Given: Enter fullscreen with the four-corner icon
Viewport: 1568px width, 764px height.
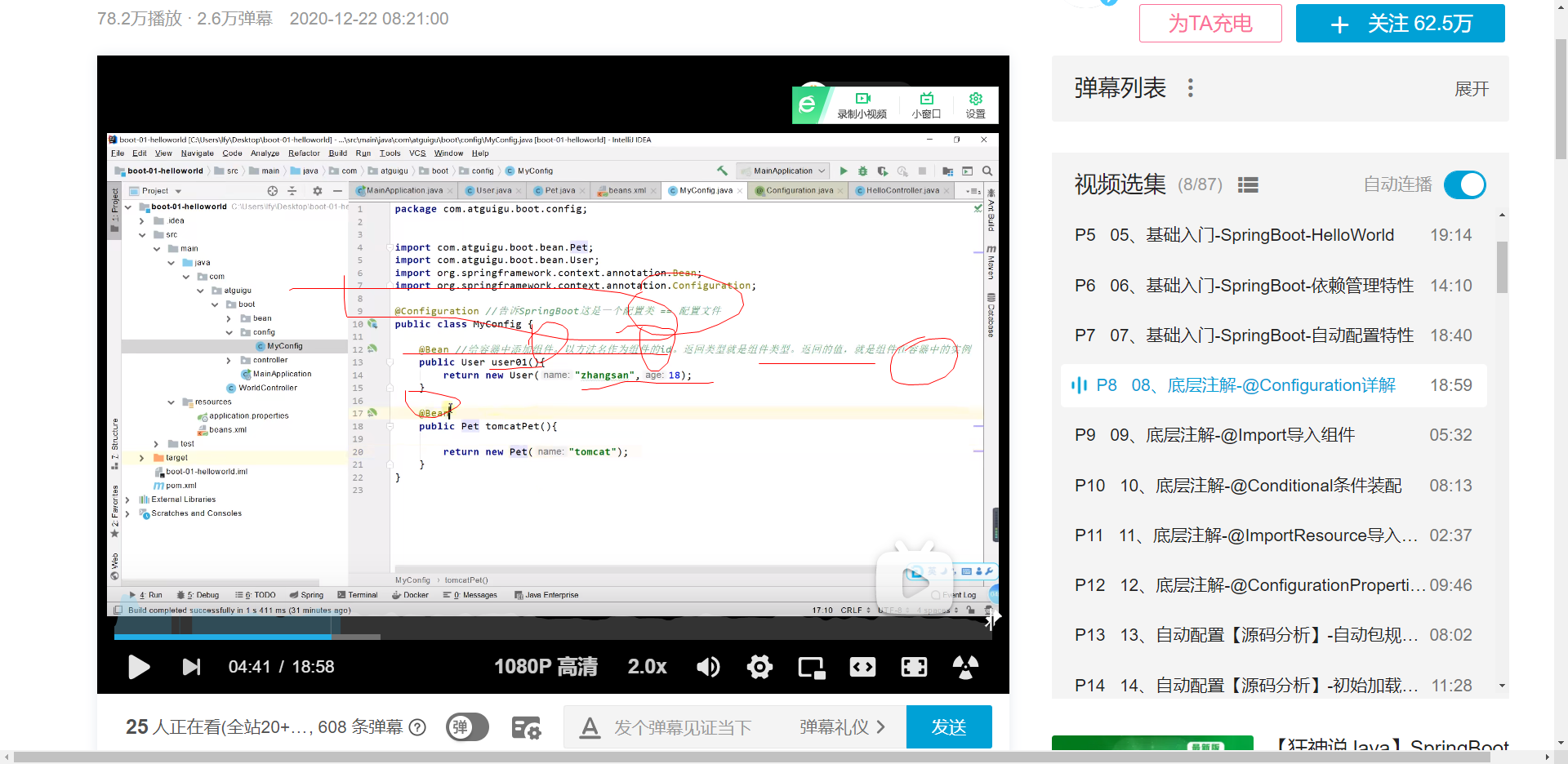Looking at the screenshot, I should (914, 667).
